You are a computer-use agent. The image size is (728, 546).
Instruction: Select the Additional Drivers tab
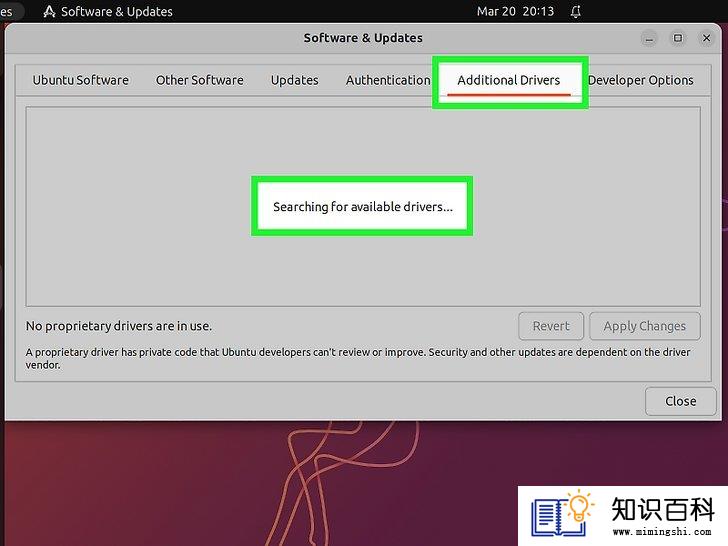tap(509, 80)
